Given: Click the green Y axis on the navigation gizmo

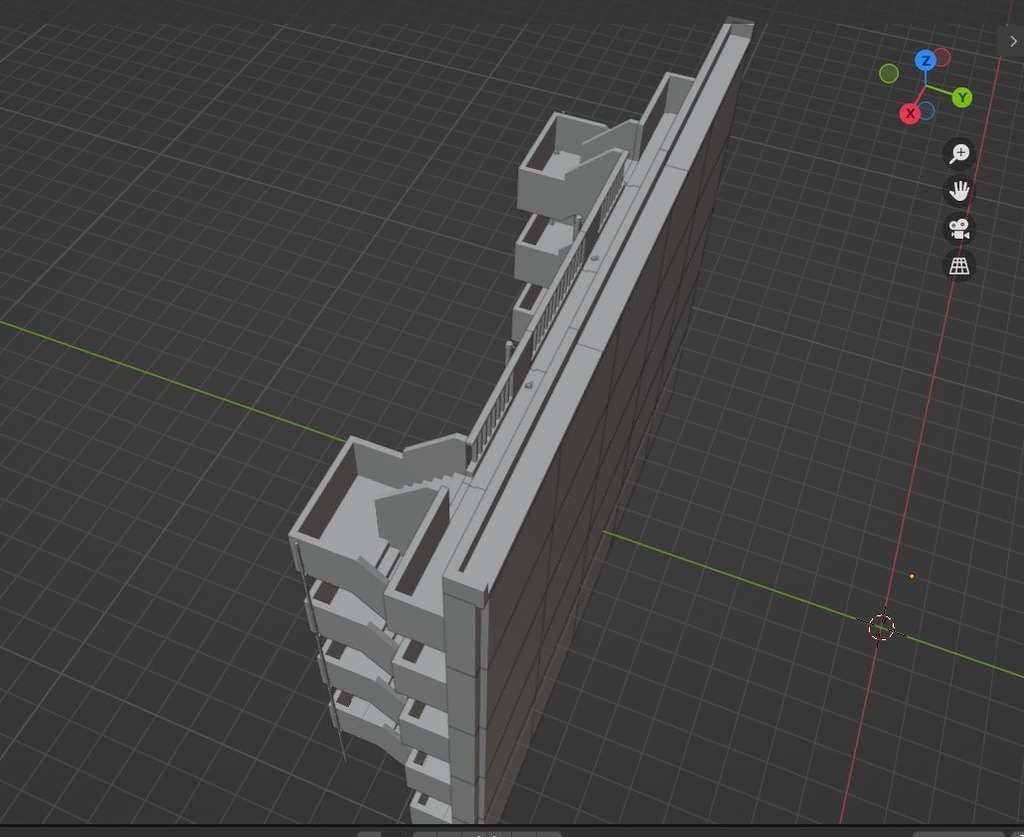Looking at the screenshot, I should click(962, 98).
